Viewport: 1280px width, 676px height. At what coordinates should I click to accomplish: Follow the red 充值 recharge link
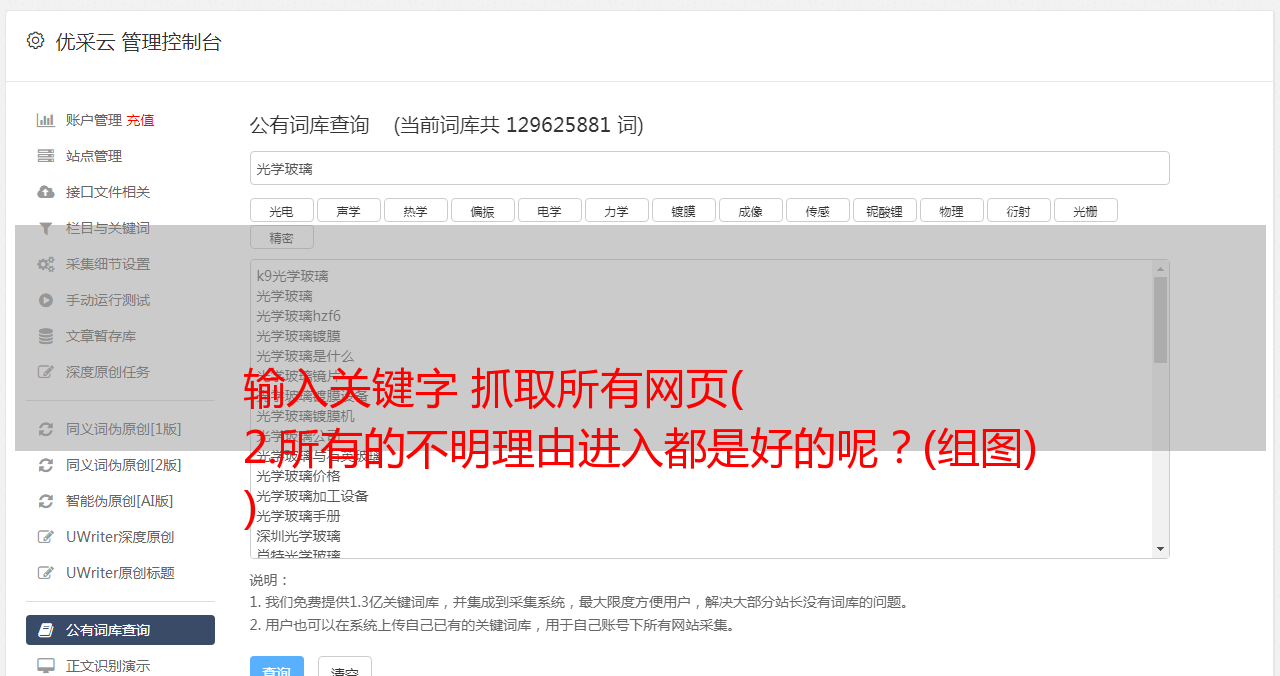pyautogui.click(x=140, y=120)
